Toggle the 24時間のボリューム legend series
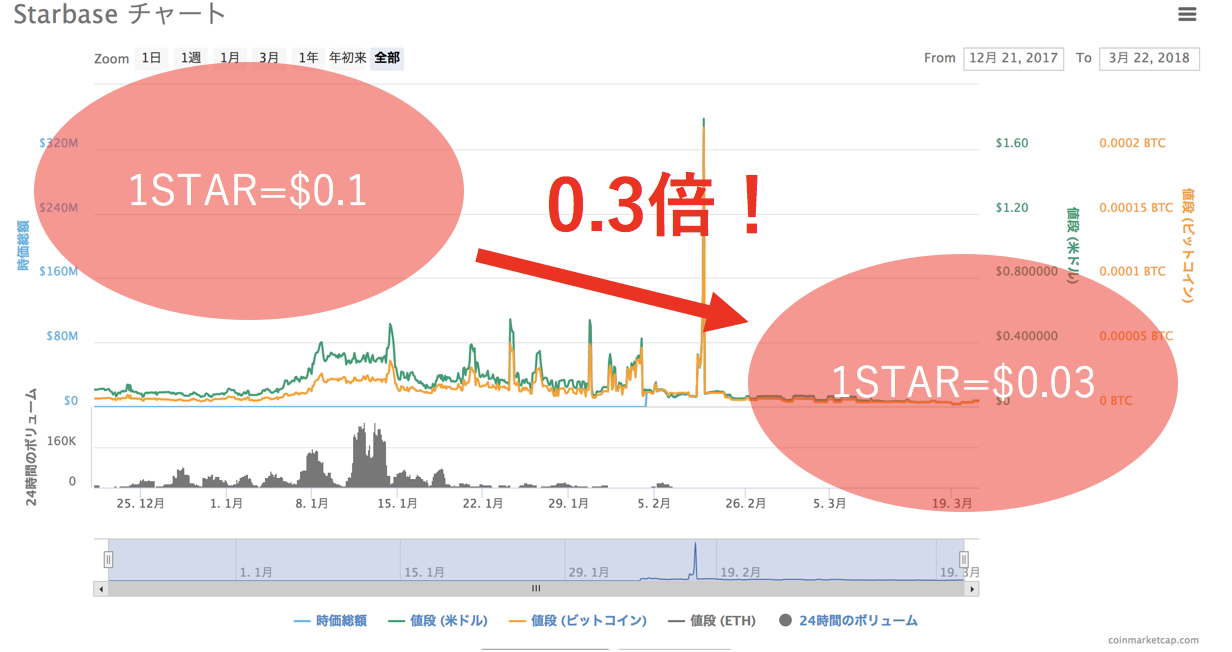Screen dimensions: 1232x652 [x=847, y=620]
